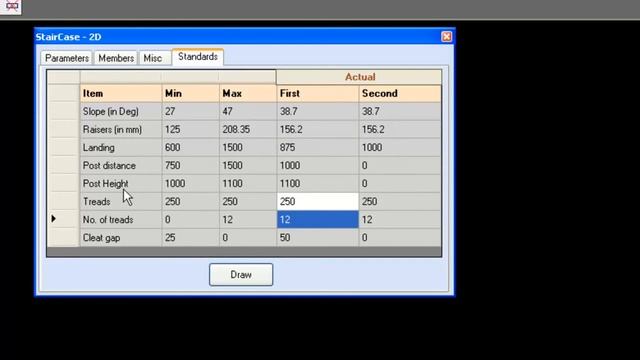Screen dimensions: 640x360
Task: Click Post Height First value 1100
Action: pyautogui.click(x=318, y=184)
